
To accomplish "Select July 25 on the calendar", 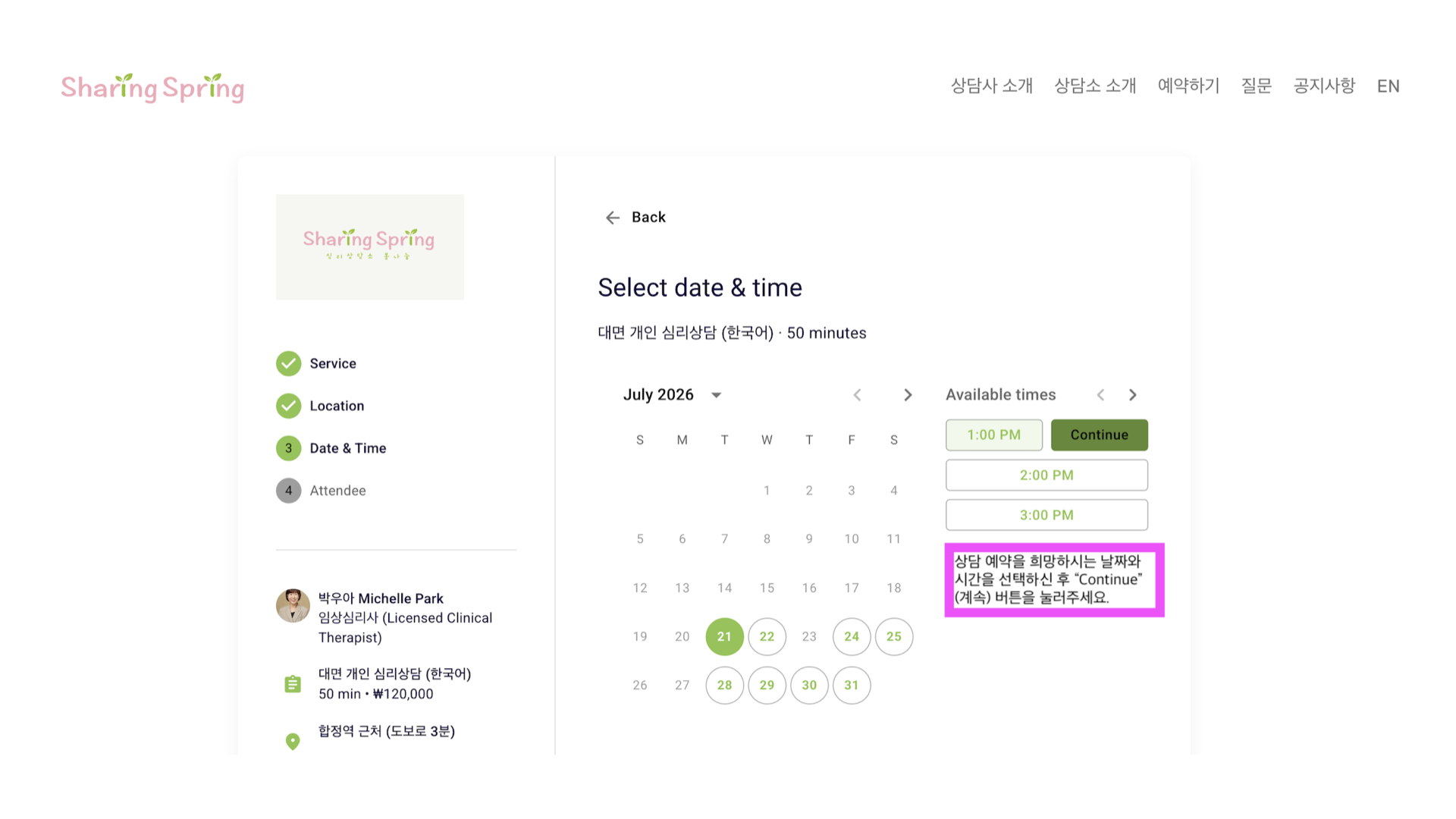I will coord(894,637).
